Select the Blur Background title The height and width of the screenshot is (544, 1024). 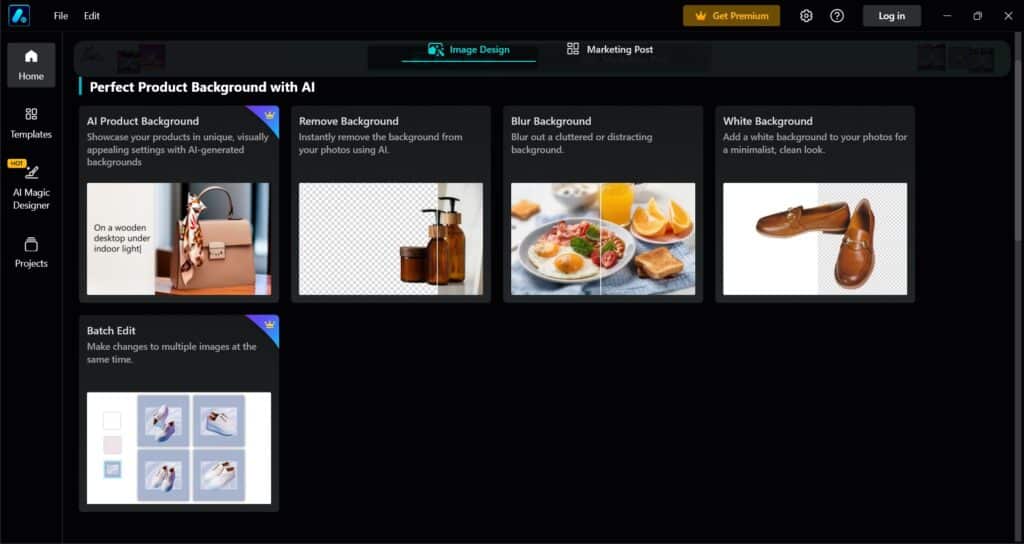pyautogui.click(x=551, y=121)
